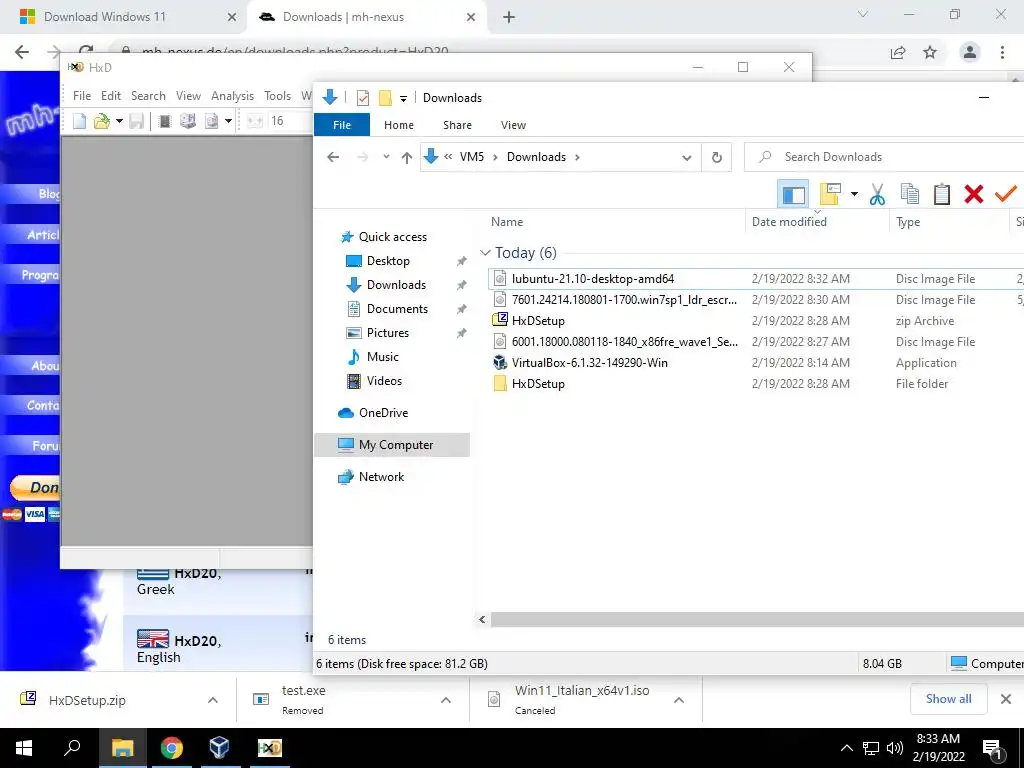
Task: Open Documents in the navigation pane
Action: (x=397, y=309)
